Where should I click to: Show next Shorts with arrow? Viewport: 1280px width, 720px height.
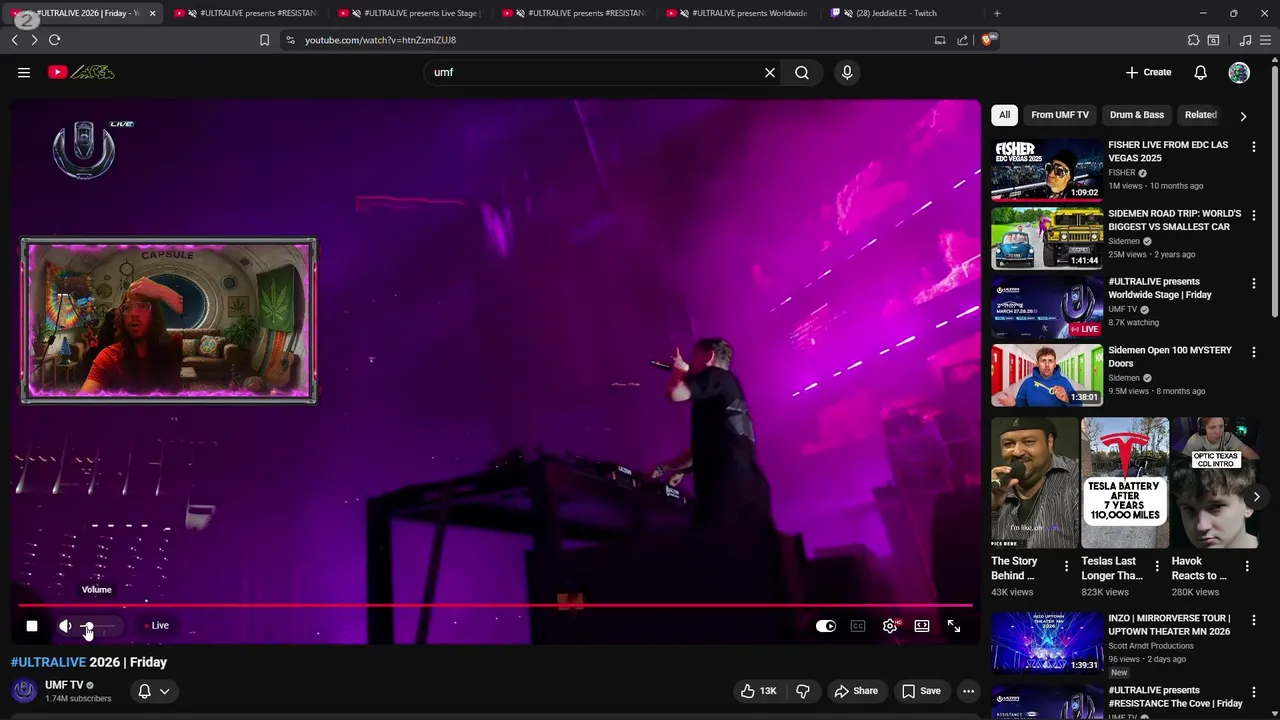pos(1257,496)
